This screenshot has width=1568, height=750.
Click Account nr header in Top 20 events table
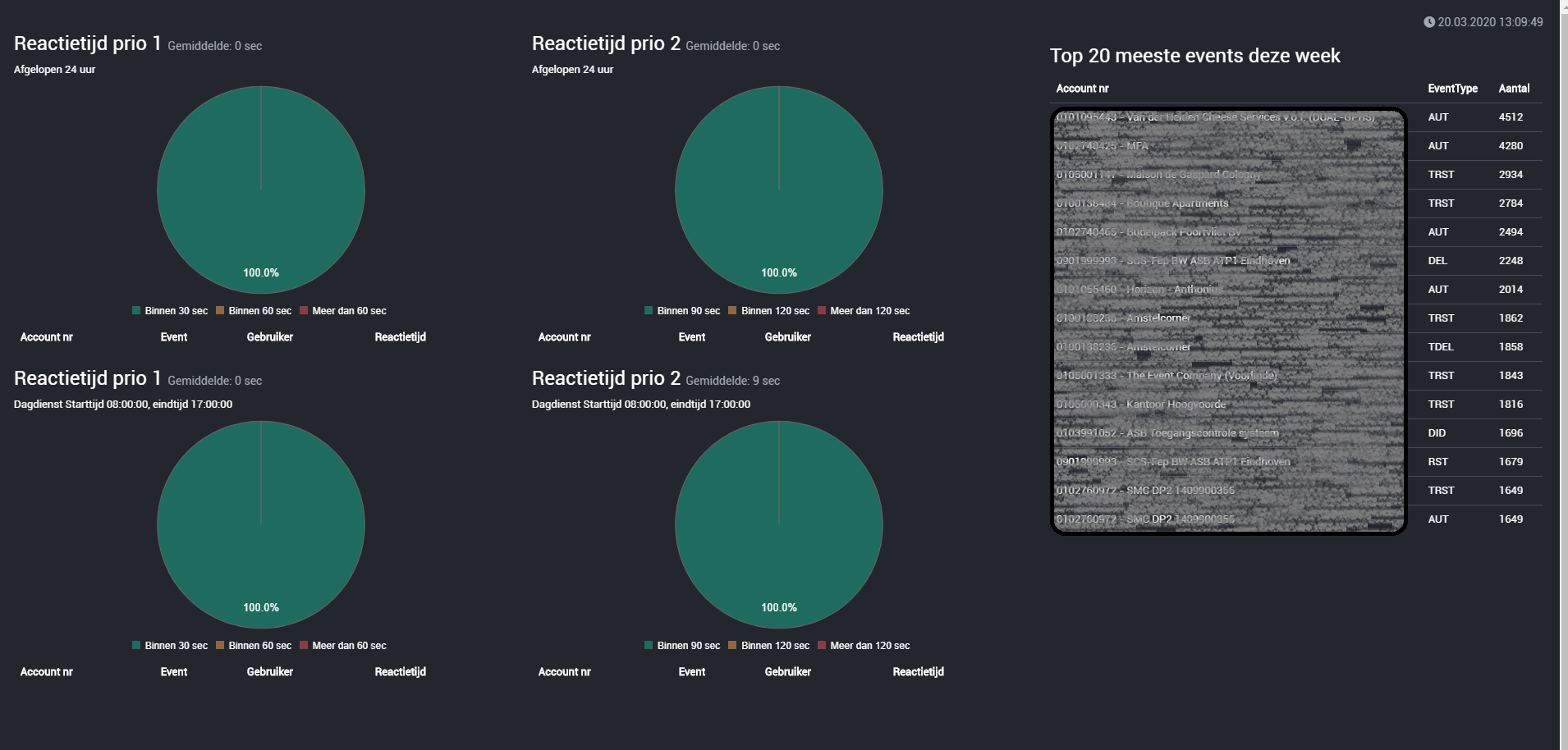tap(1082, 89)
